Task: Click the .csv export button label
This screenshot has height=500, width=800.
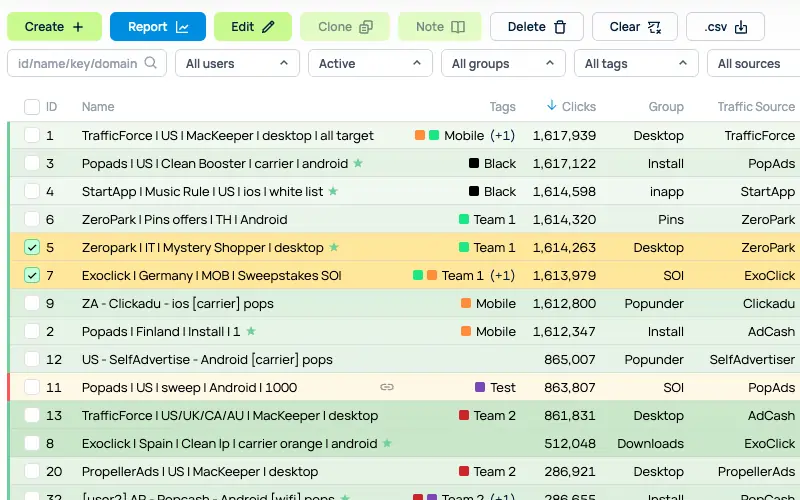Action: [715, 27]
